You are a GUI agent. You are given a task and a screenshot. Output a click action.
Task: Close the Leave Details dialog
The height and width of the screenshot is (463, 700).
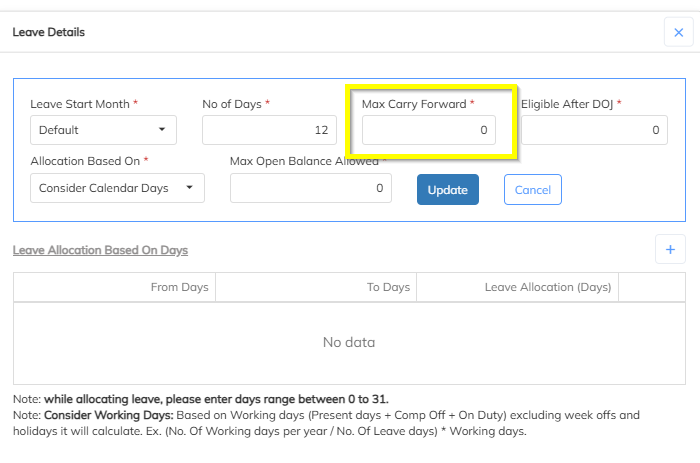679,33
